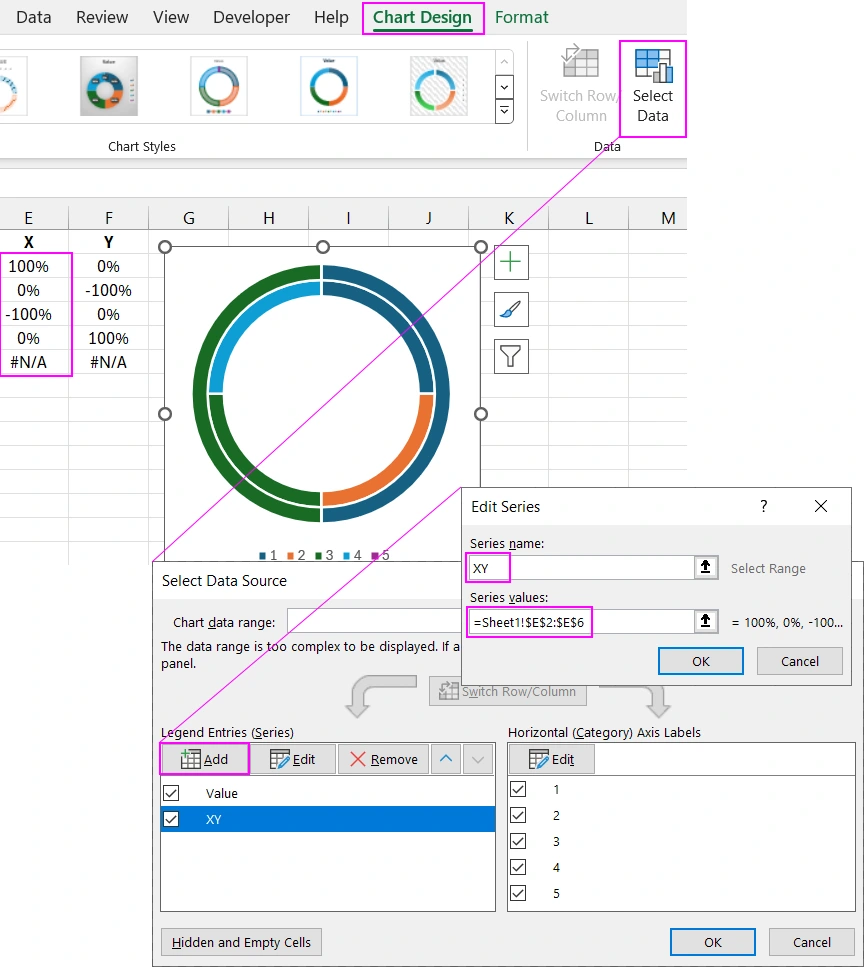Confirm Edit Series with OK
The height and width of the screenshot is (967, 864).
pos(700,660)
